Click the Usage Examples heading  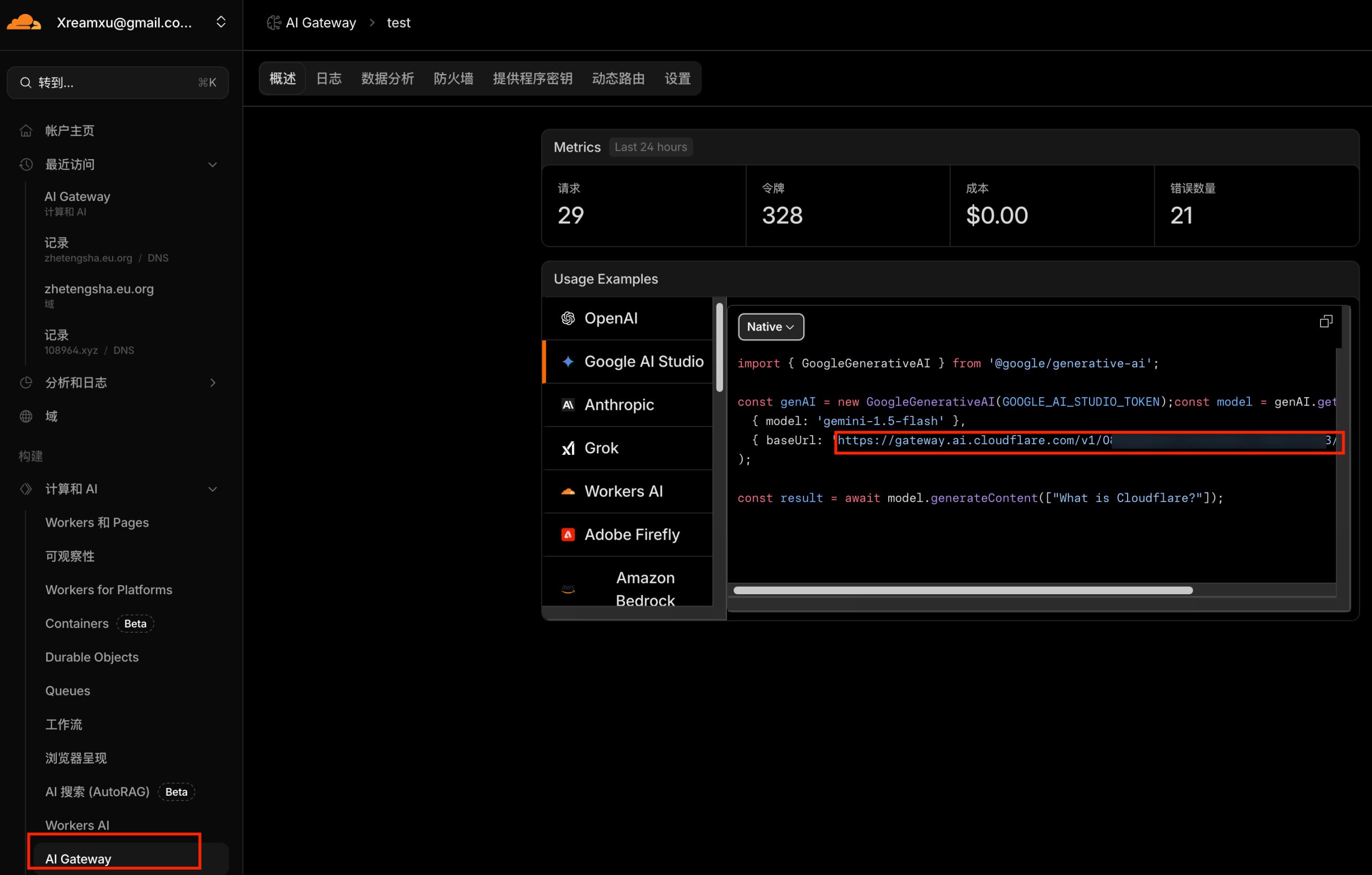[x=606, y=279]
